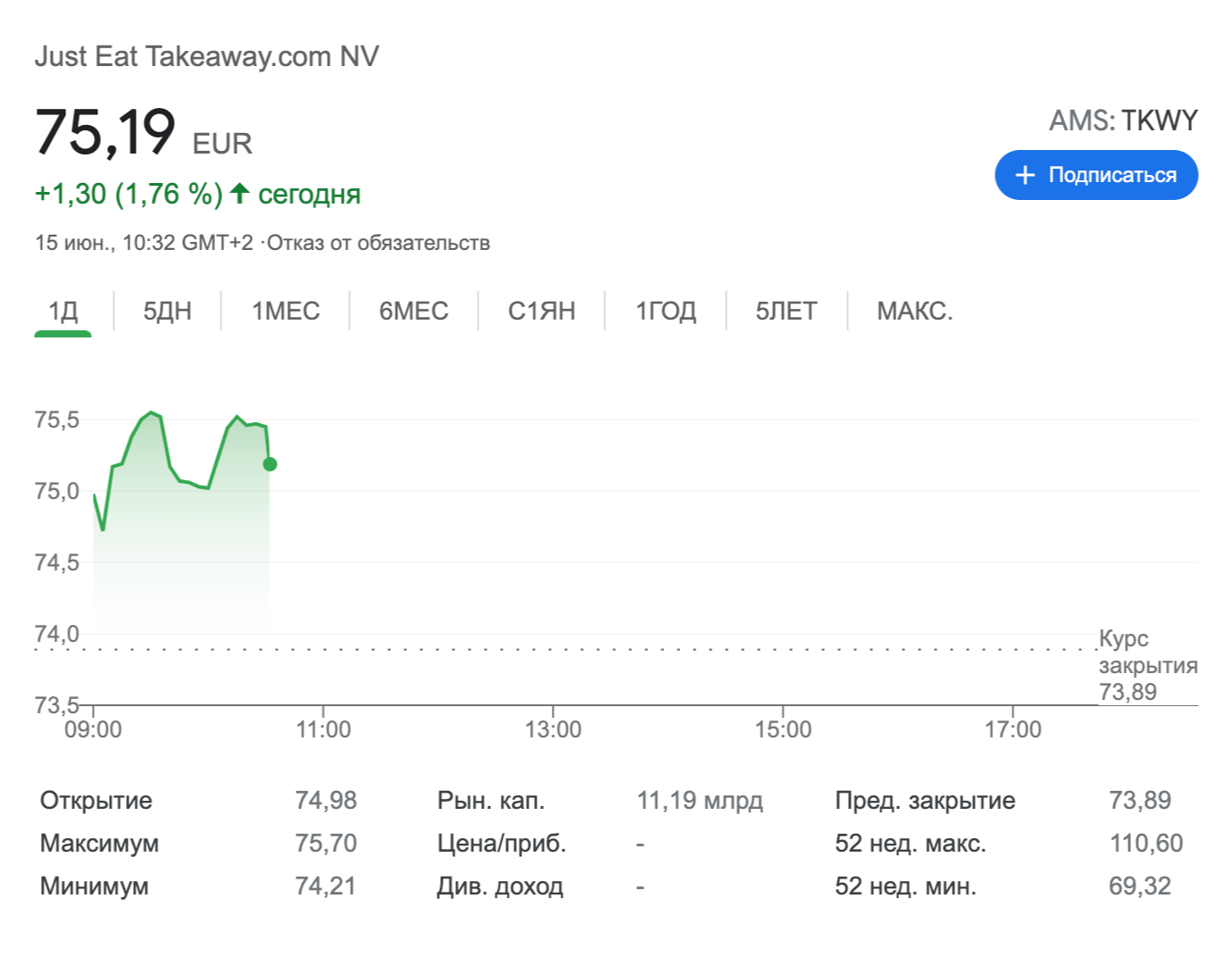1232x957 pixels.
Task: Switch to the 1МЕС chart tab
Action: 286,311
